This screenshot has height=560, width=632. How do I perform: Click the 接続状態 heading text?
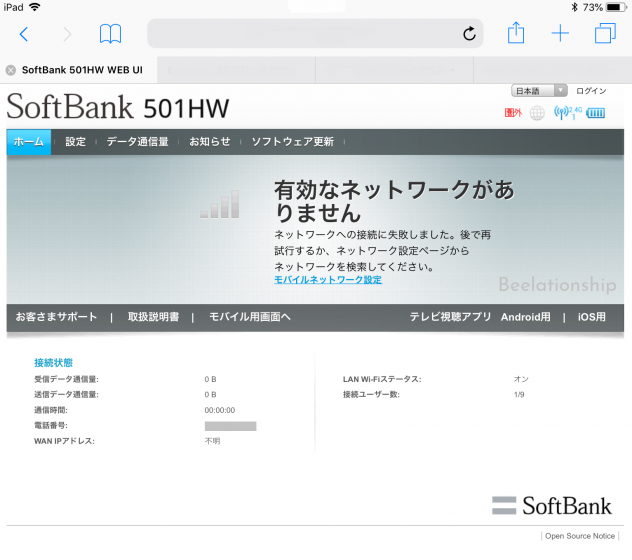pos(54,363)
